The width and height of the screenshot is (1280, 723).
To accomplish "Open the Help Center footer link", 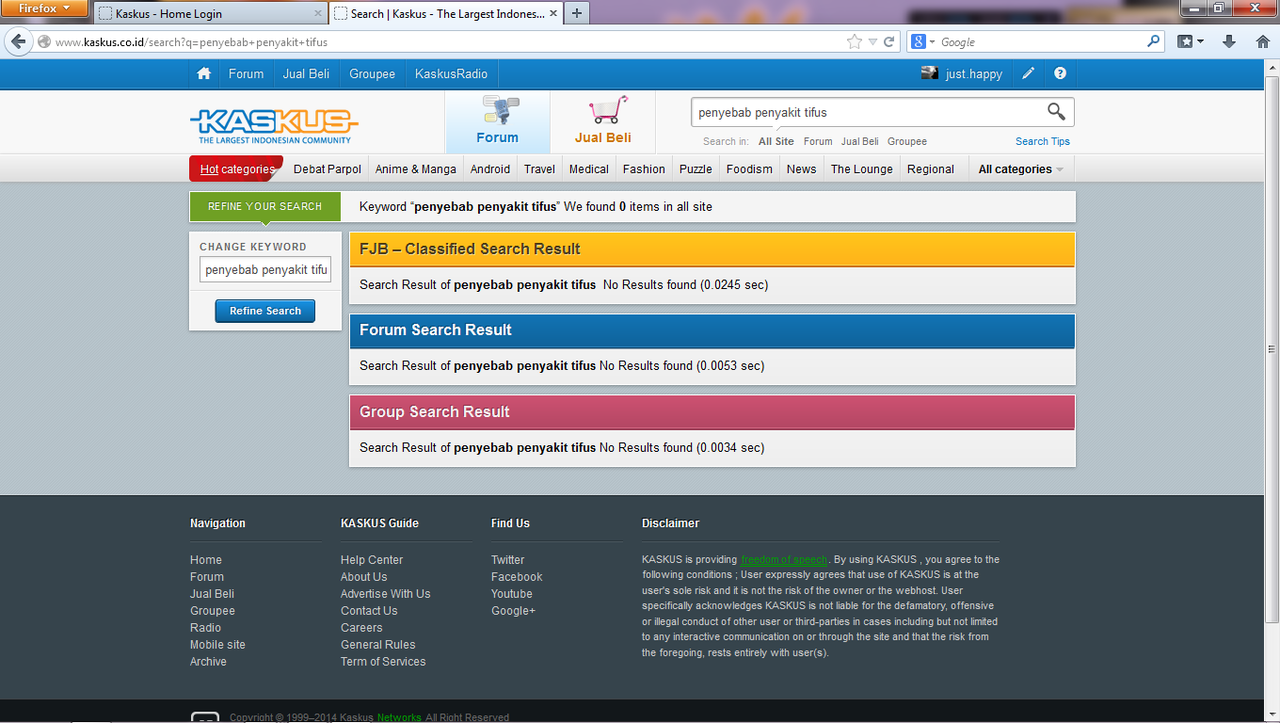I will [372, 560].
